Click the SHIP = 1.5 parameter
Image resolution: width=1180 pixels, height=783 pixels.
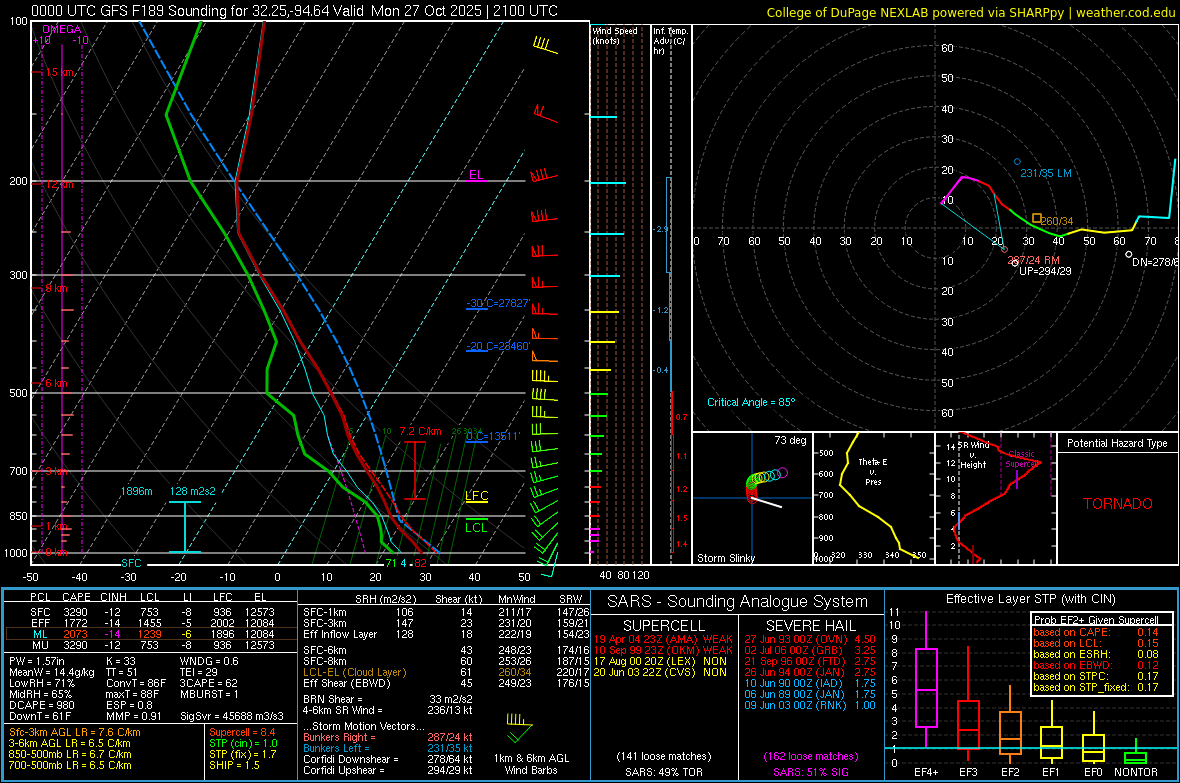(x=234, y=765)
